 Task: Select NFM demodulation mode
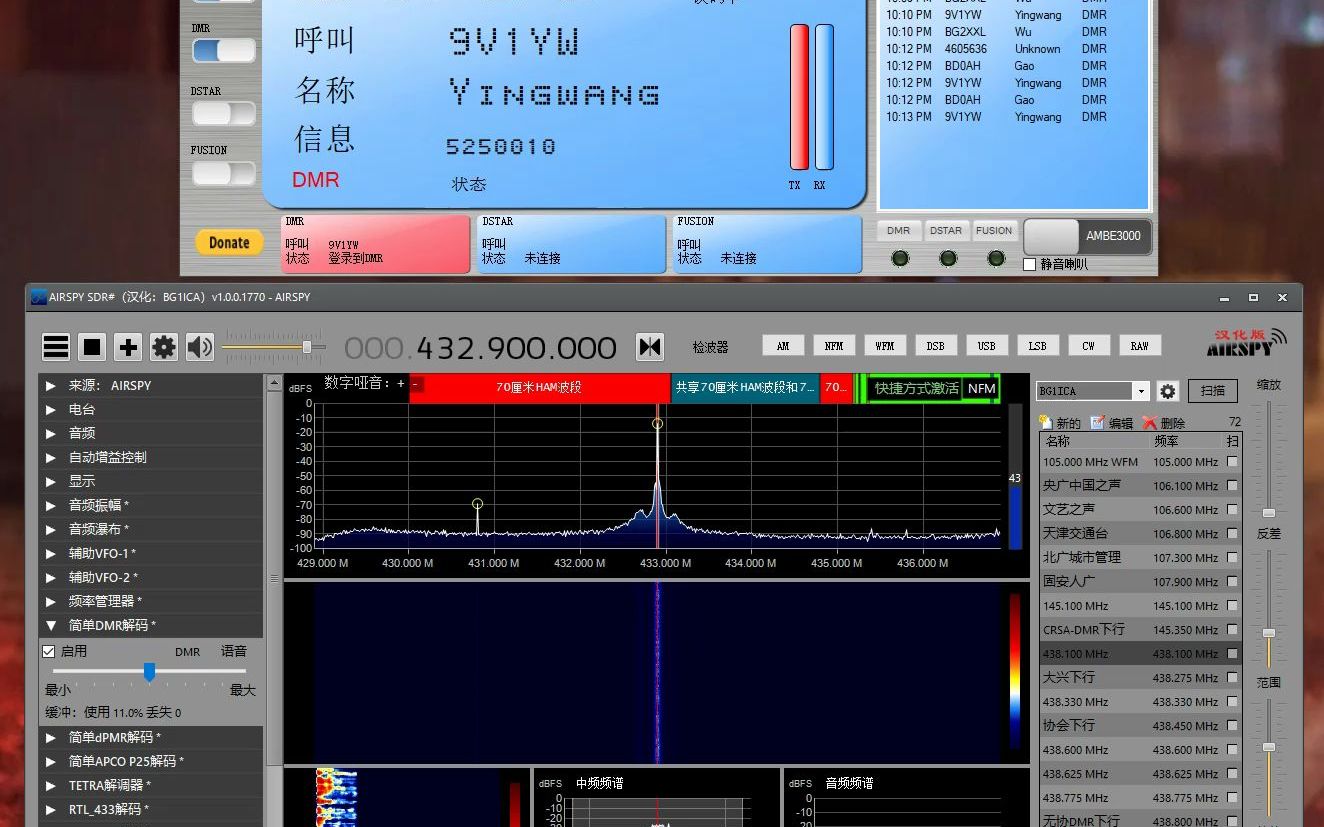[x=834, y=346]
